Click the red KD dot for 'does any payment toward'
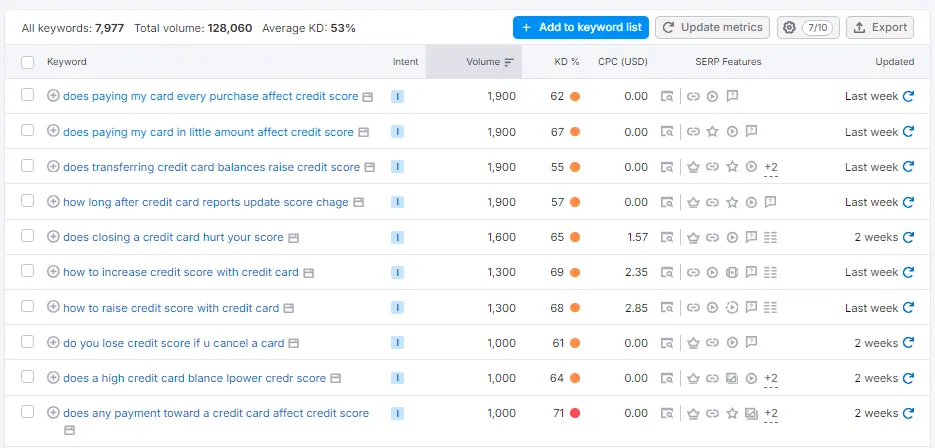The height and width of the screenshot is (448, 935). tap(575, 413)
